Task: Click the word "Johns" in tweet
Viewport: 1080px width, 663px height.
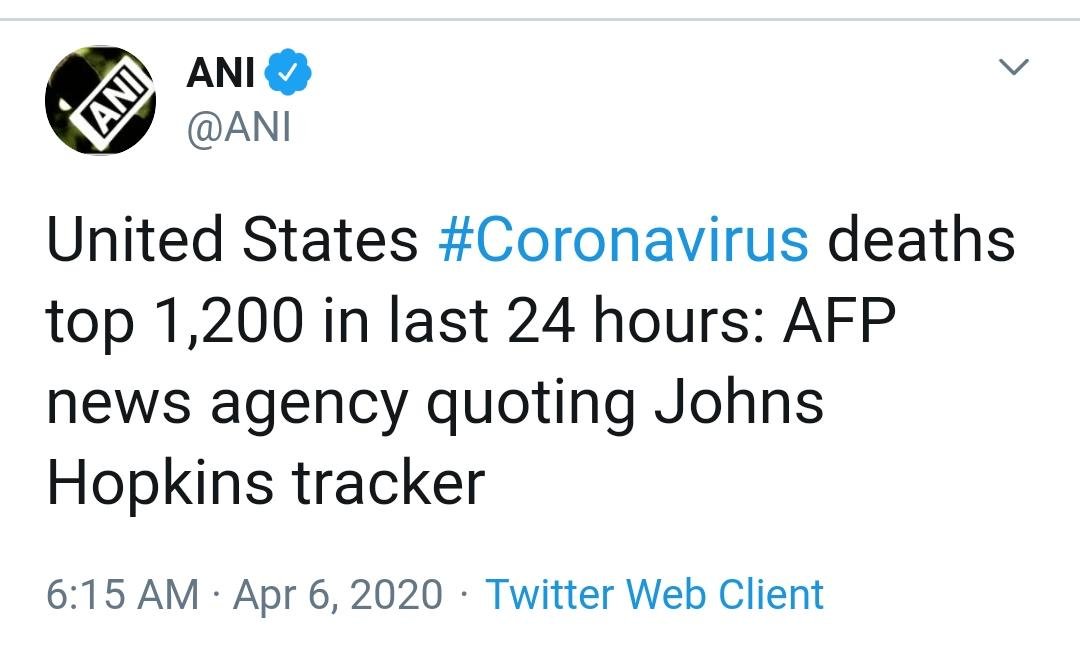Action: pos(739,402)
